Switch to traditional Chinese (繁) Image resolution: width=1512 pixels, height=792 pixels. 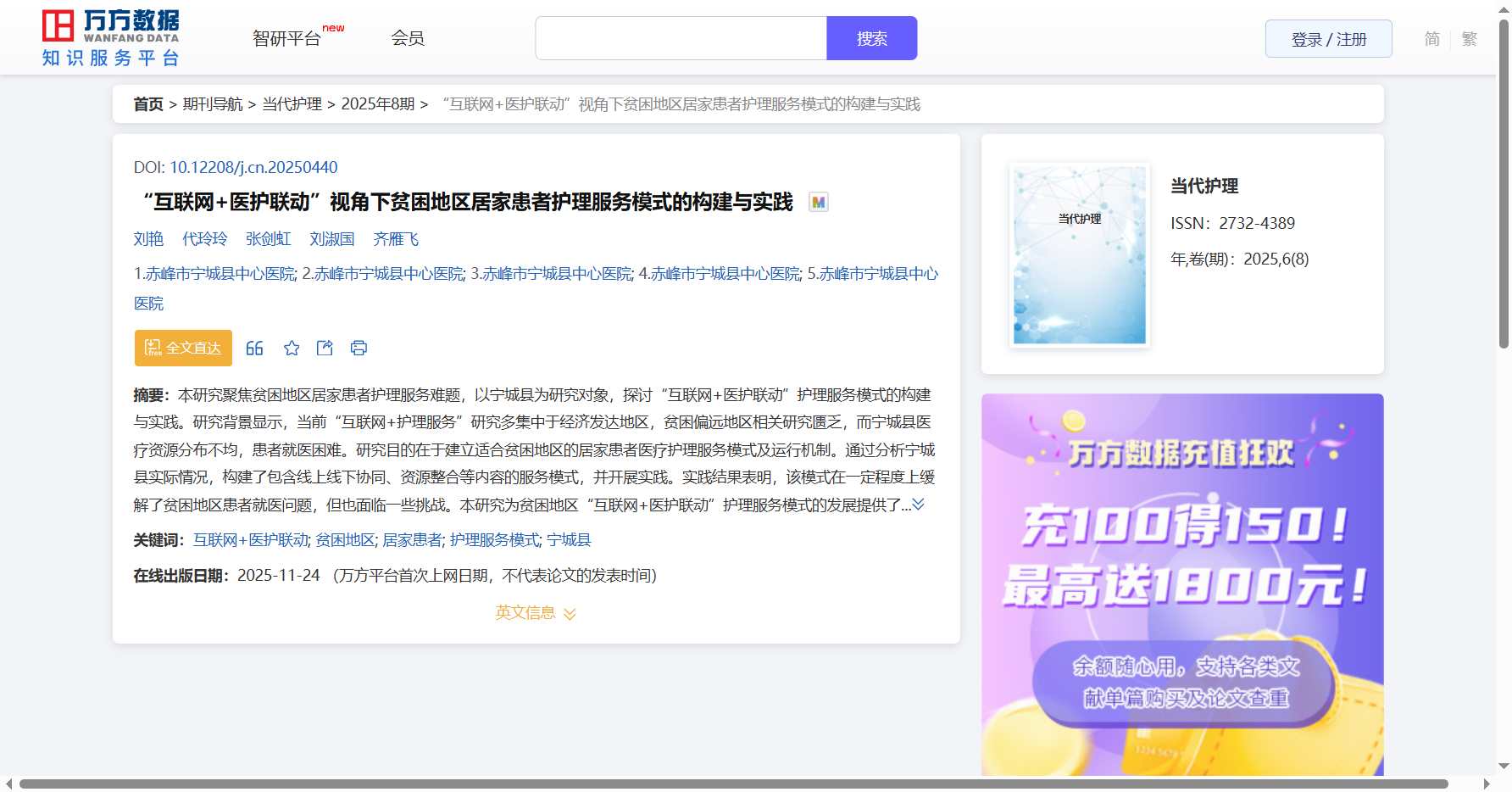pyautogui.click(x=1470, y=39)
